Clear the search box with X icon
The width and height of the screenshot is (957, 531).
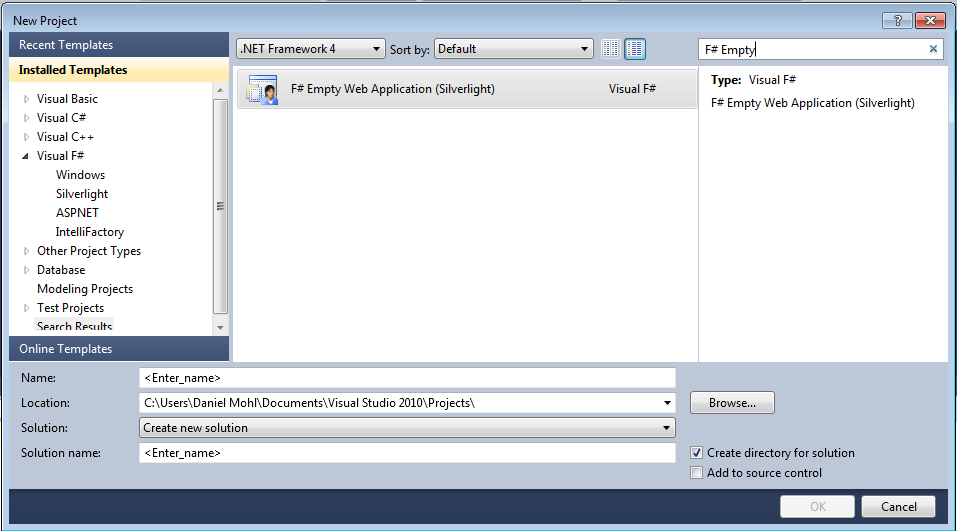coord(933,49)
